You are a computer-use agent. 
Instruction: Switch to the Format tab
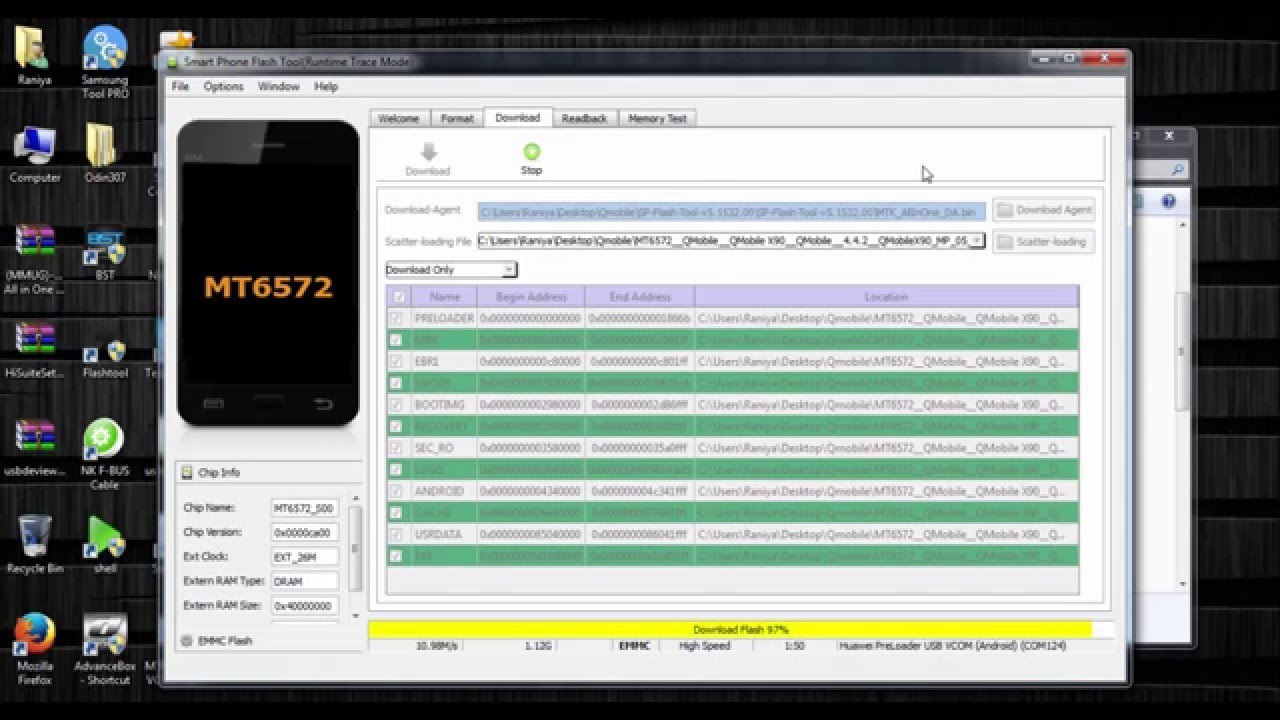coord(457,118)
